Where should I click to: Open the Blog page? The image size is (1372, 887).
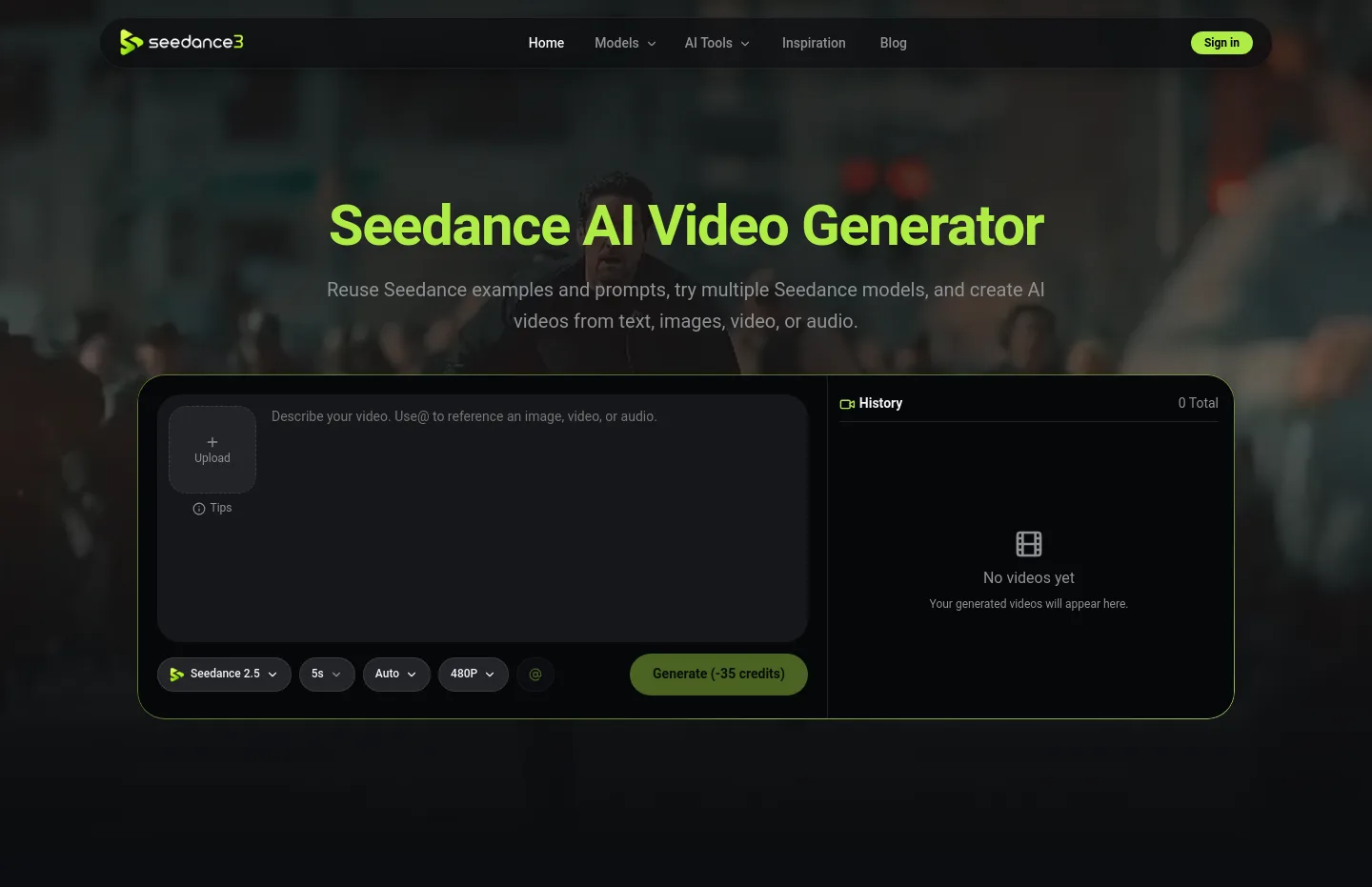(894, 43)
